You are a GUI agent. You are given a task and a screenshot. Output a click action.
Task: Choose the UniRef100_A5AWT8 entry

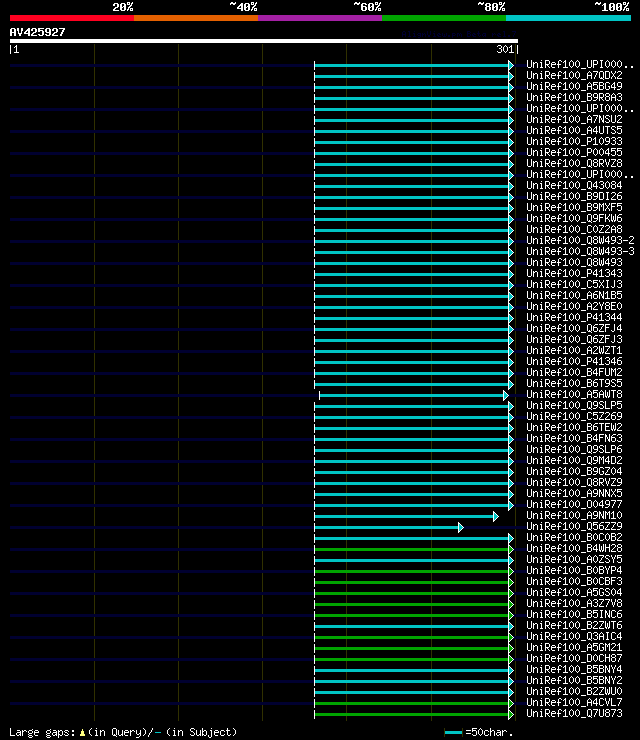574,394
